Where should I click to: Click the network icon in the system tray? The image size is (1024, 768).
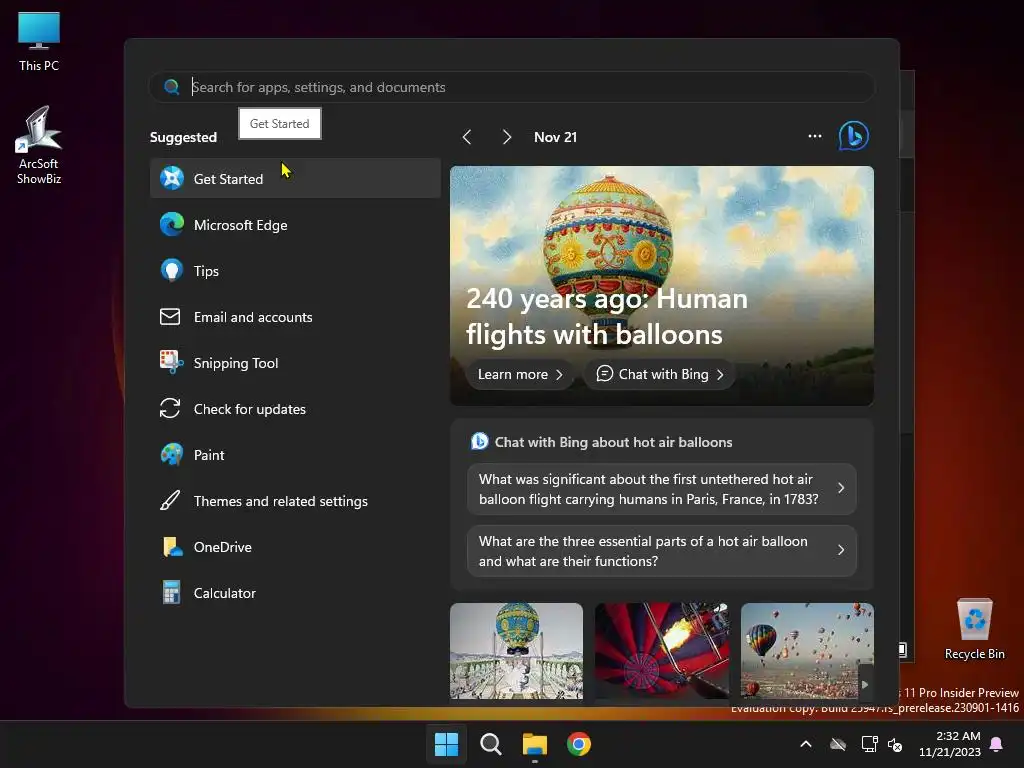(x=869, y=744)
